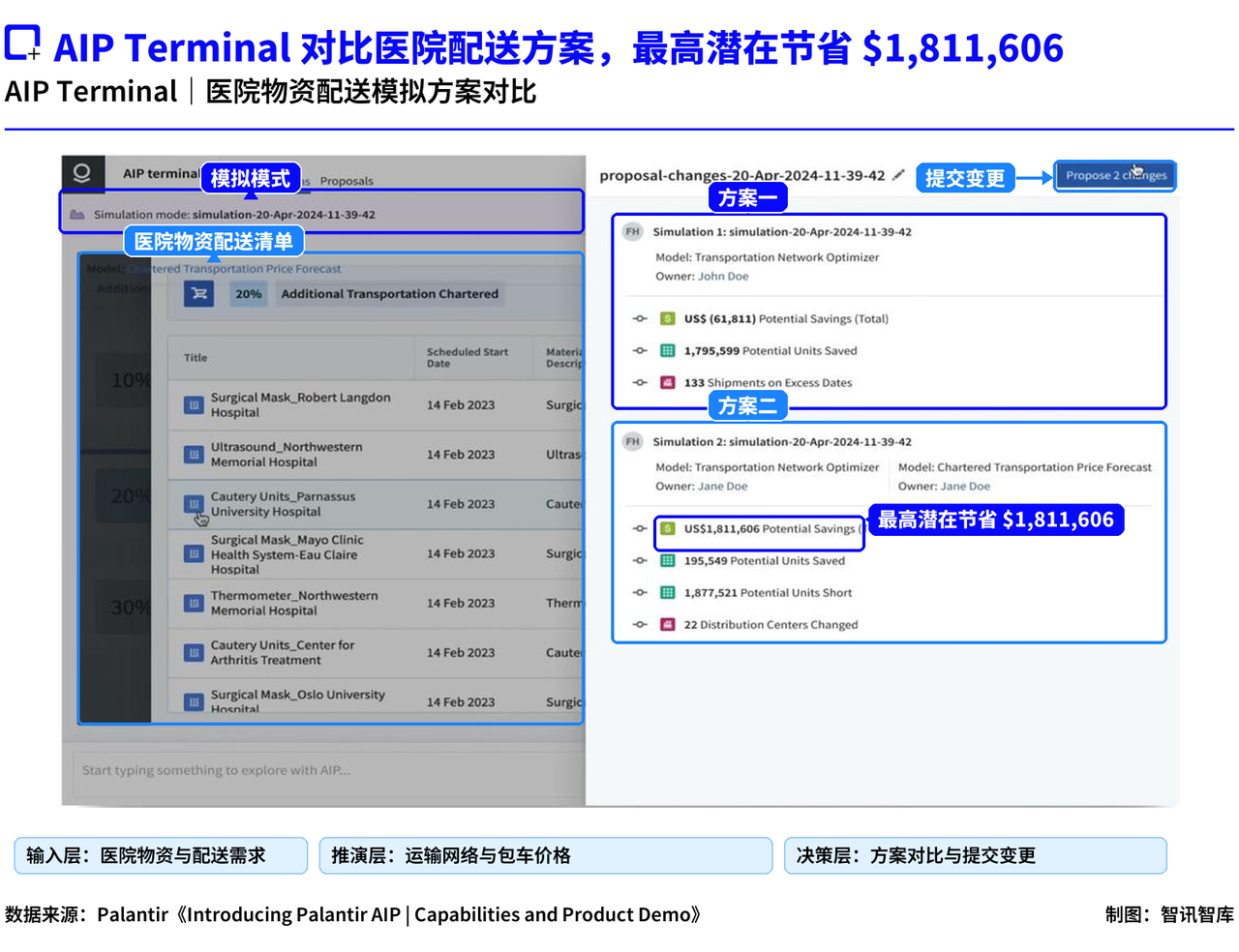
Task: Click the 20% badge beside Additional Transportation Chartered
Action: (249, 293)
